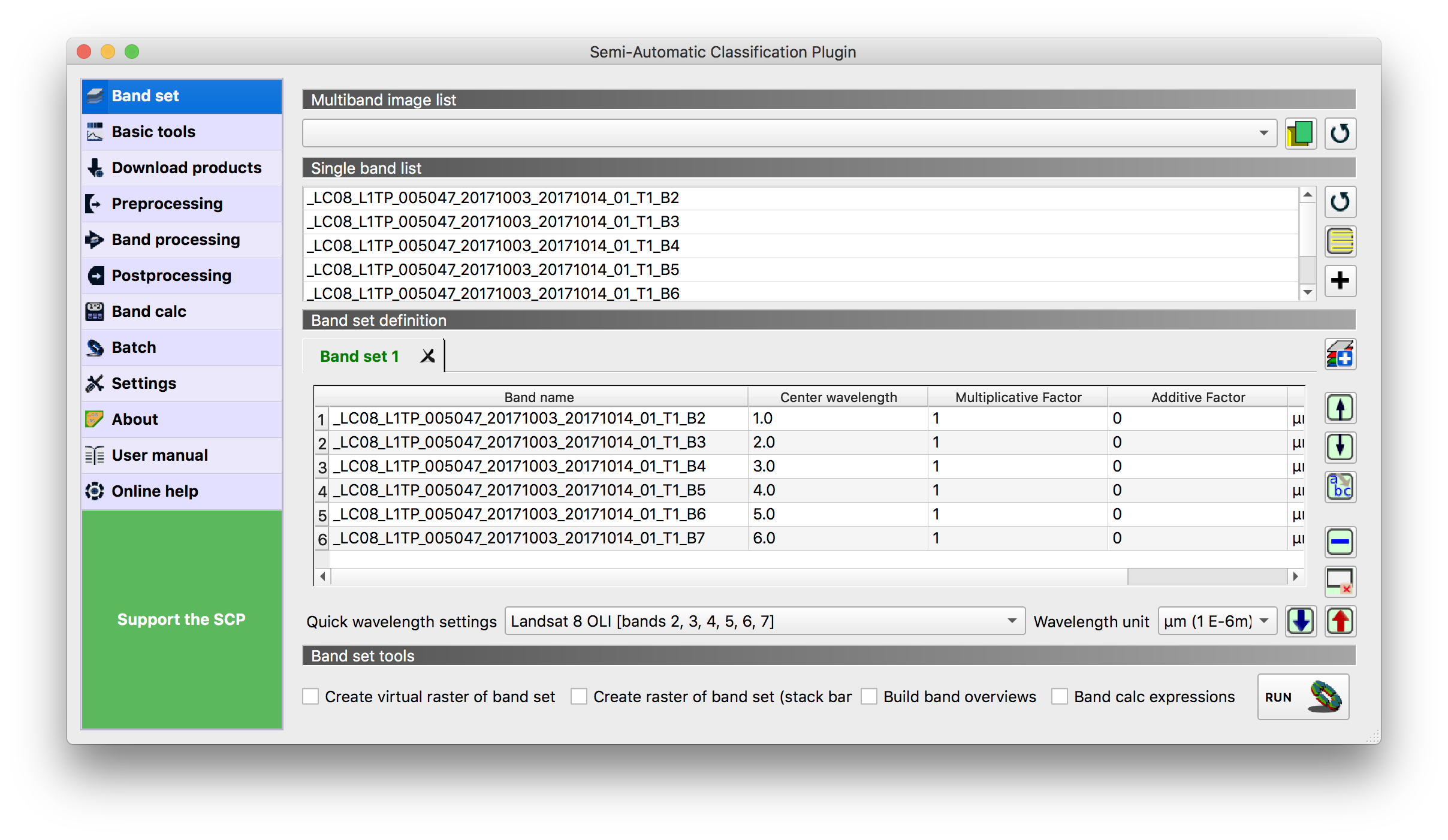1448x840 pixels.
Task: Click the open multiband file icon
Action: 1300,133
